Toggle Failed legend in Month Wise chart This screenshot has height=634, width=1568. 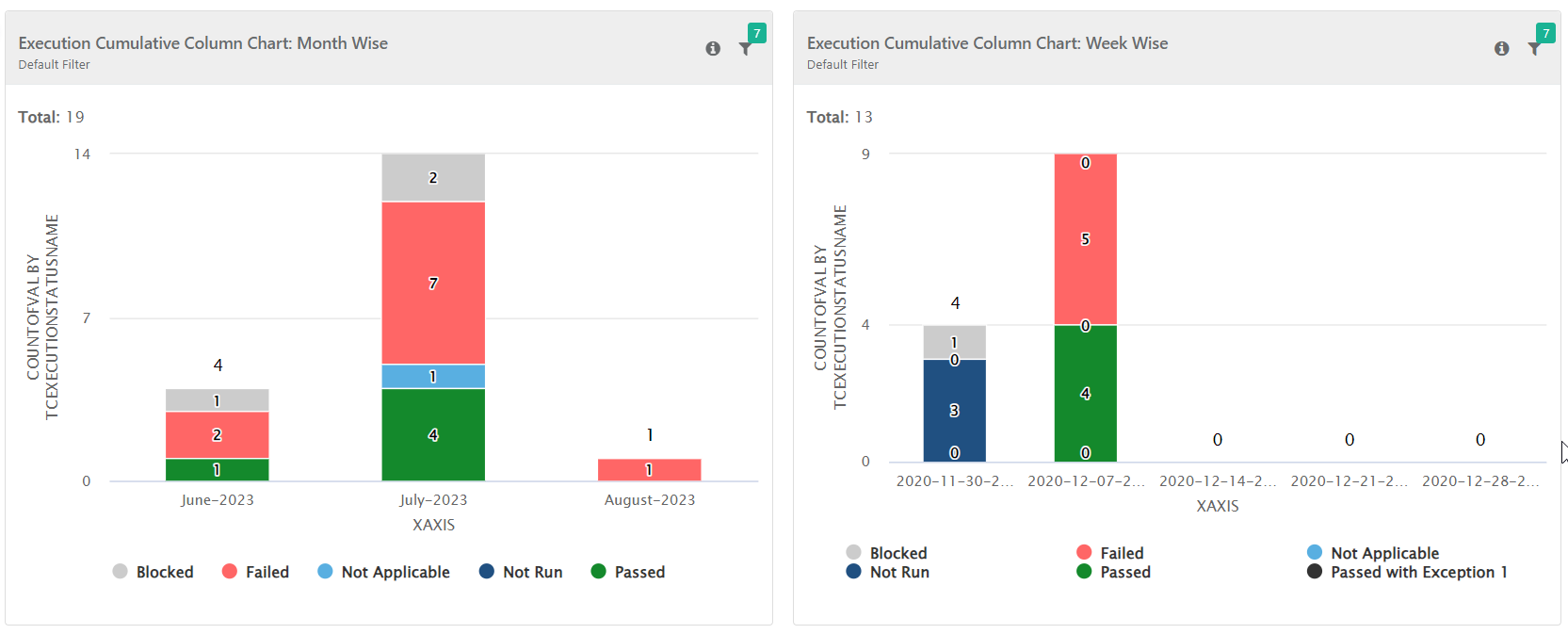256,572
